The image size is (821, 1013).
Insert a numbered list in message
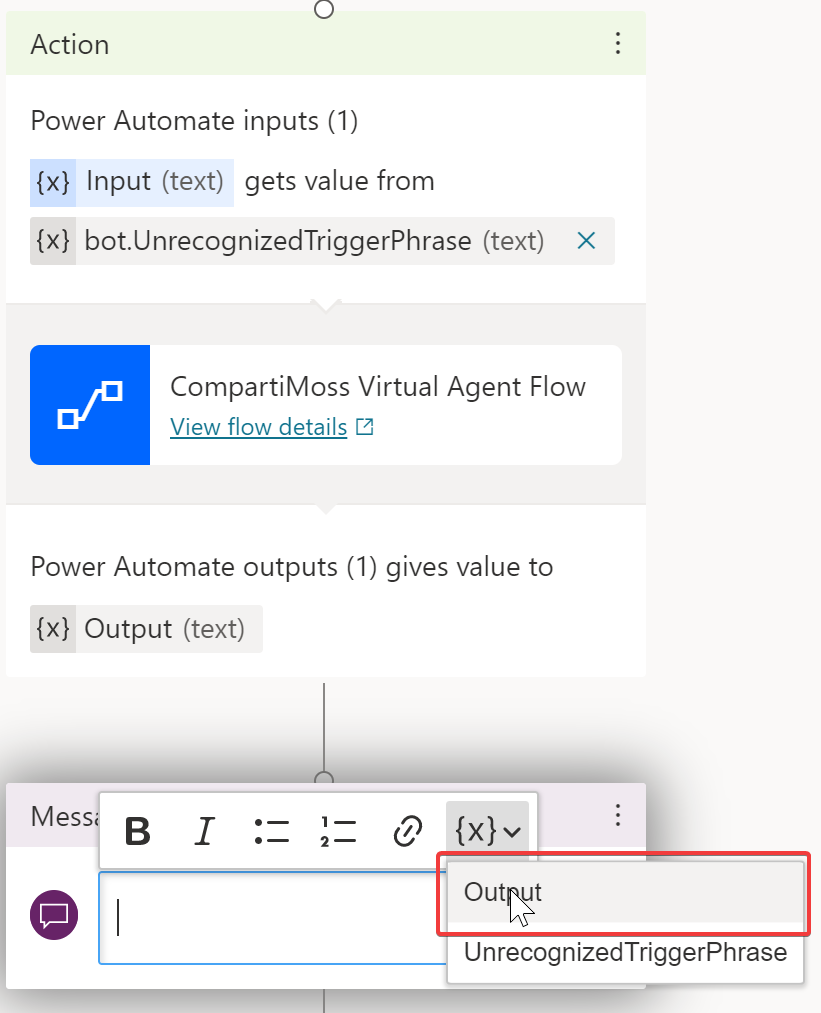coord(339,831)
